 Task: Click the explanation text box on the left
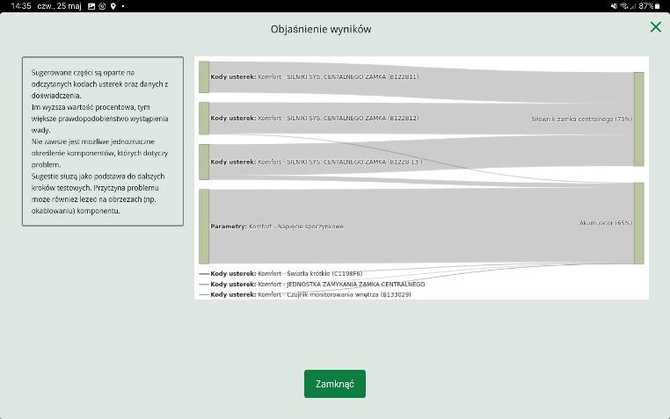(103, 141)
